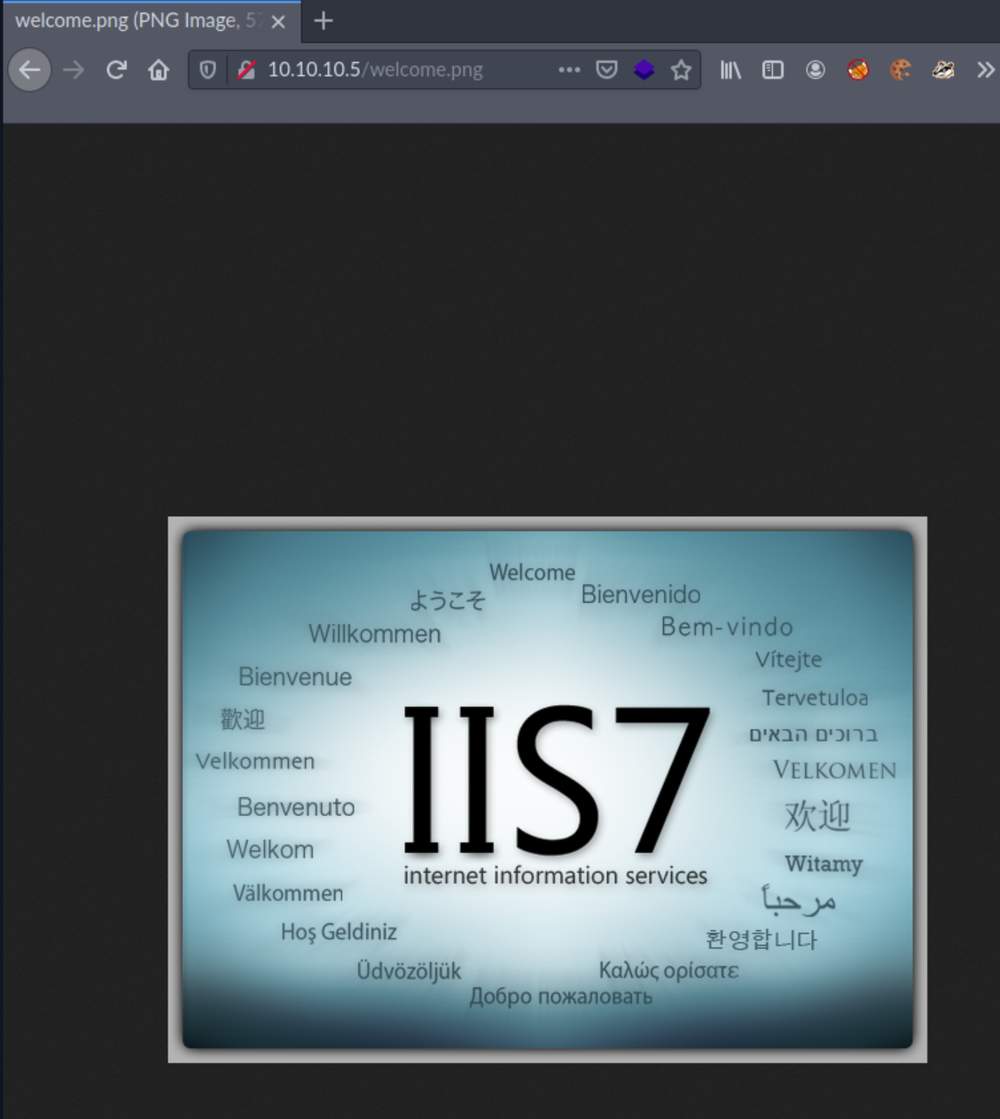
Task: Click the phrase 'Καλώς ορίσατε' in the image
Action: click(669, 971)
